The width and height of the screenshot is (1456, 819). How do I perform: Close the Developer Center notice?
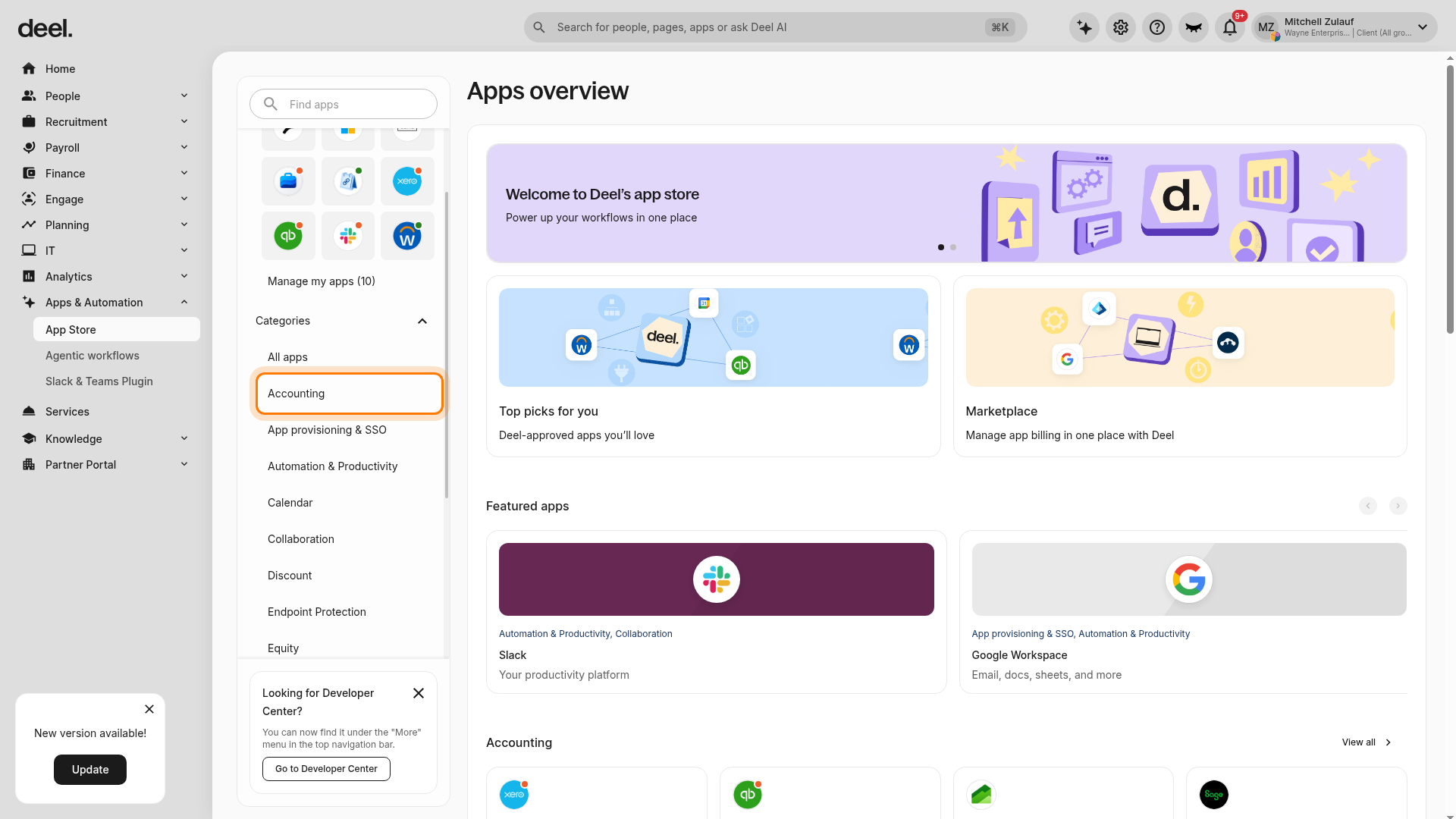pyautogui.click(x=419, y=693)
